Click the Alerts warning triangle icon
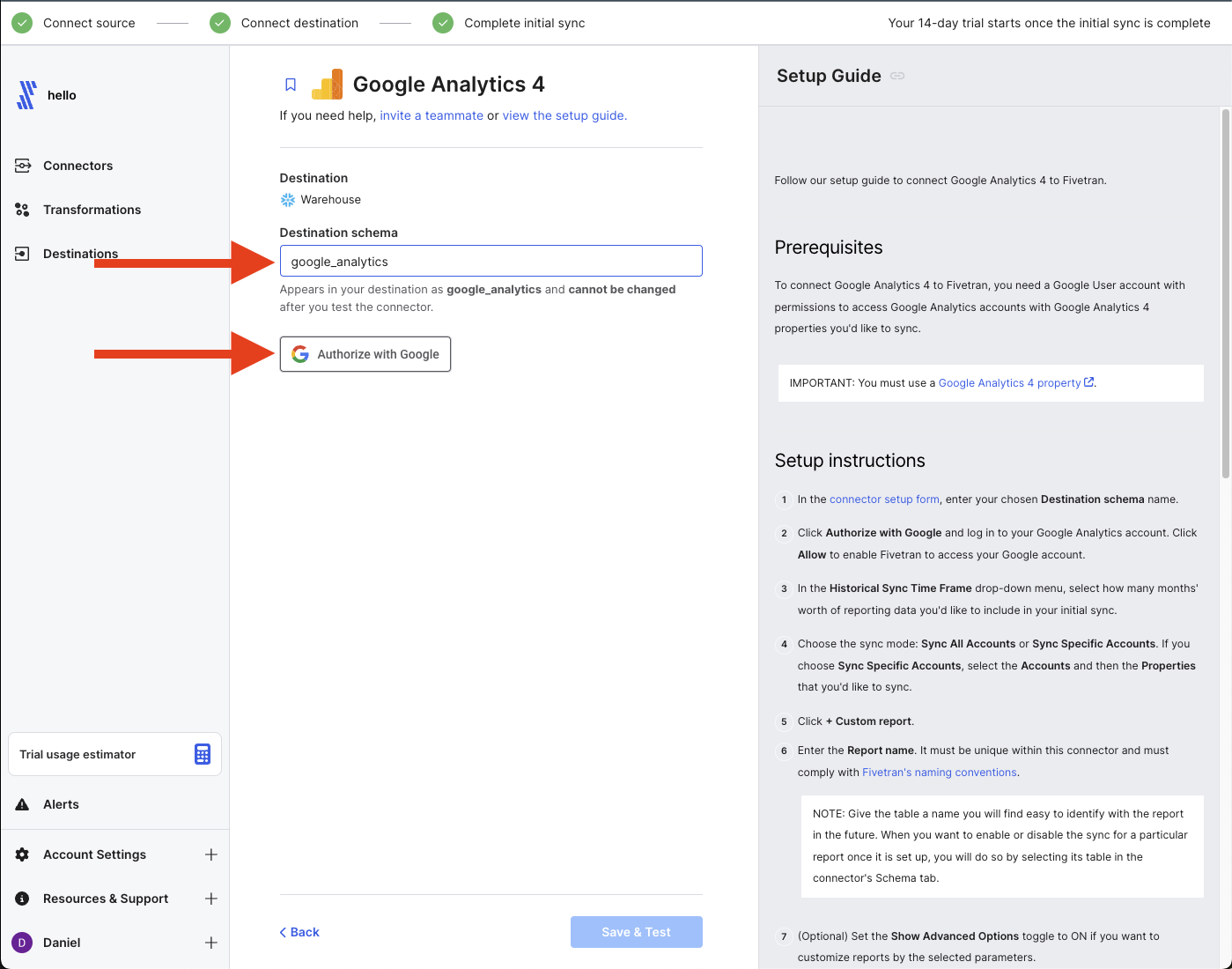The width and height of the screenshot is (1232, 969). [23, 804]
